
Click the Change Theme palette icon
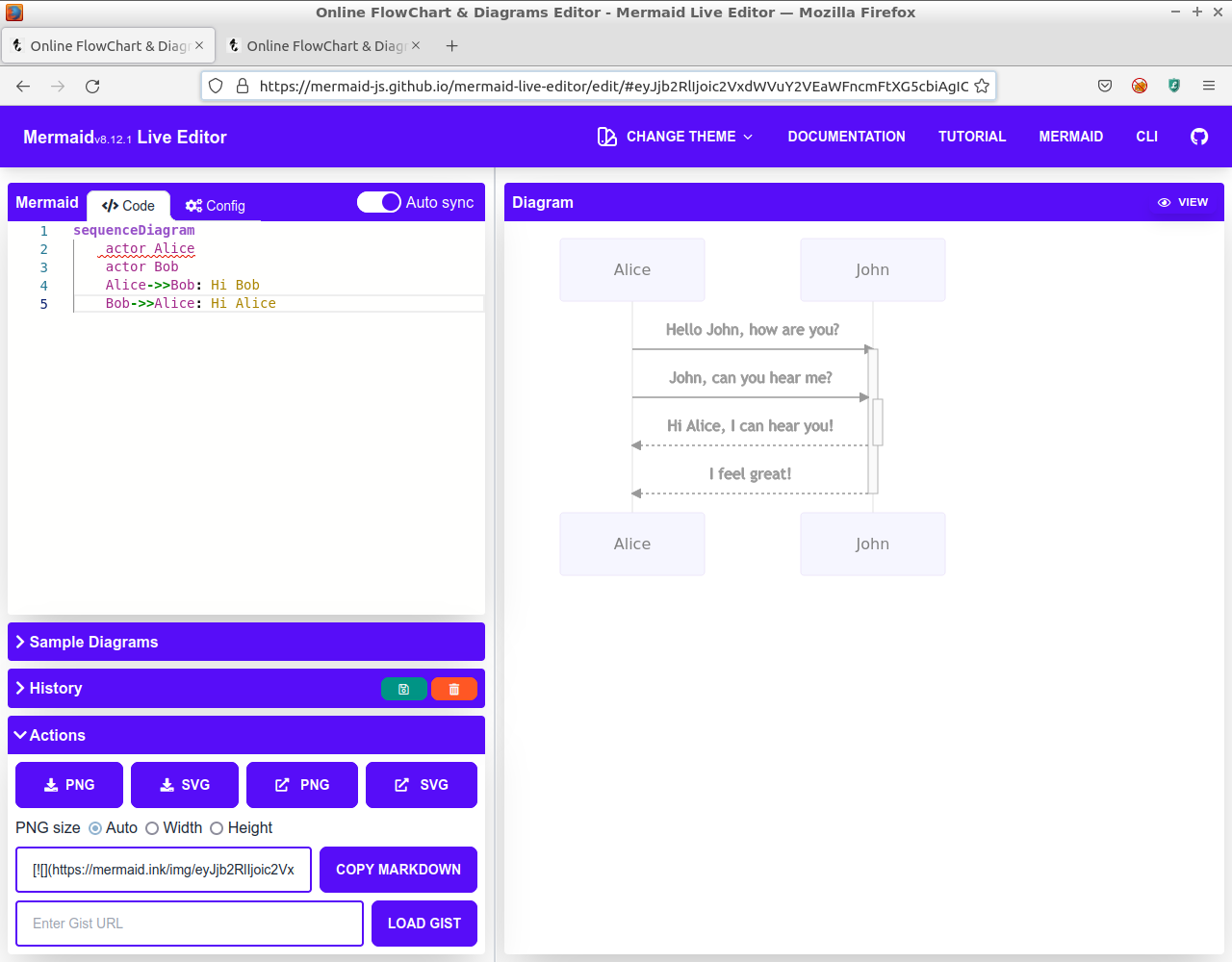pos(606,137)
